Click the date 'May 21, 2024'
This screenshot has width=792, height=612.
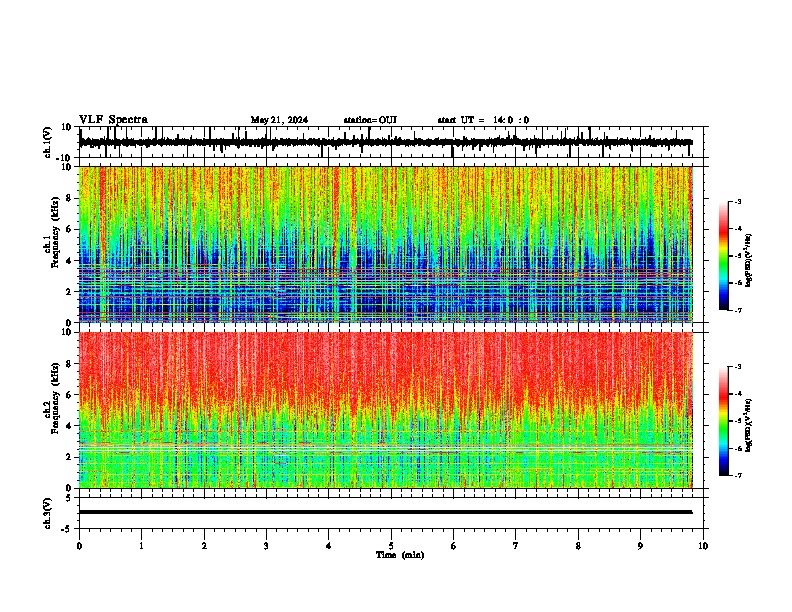click(279, 120)
